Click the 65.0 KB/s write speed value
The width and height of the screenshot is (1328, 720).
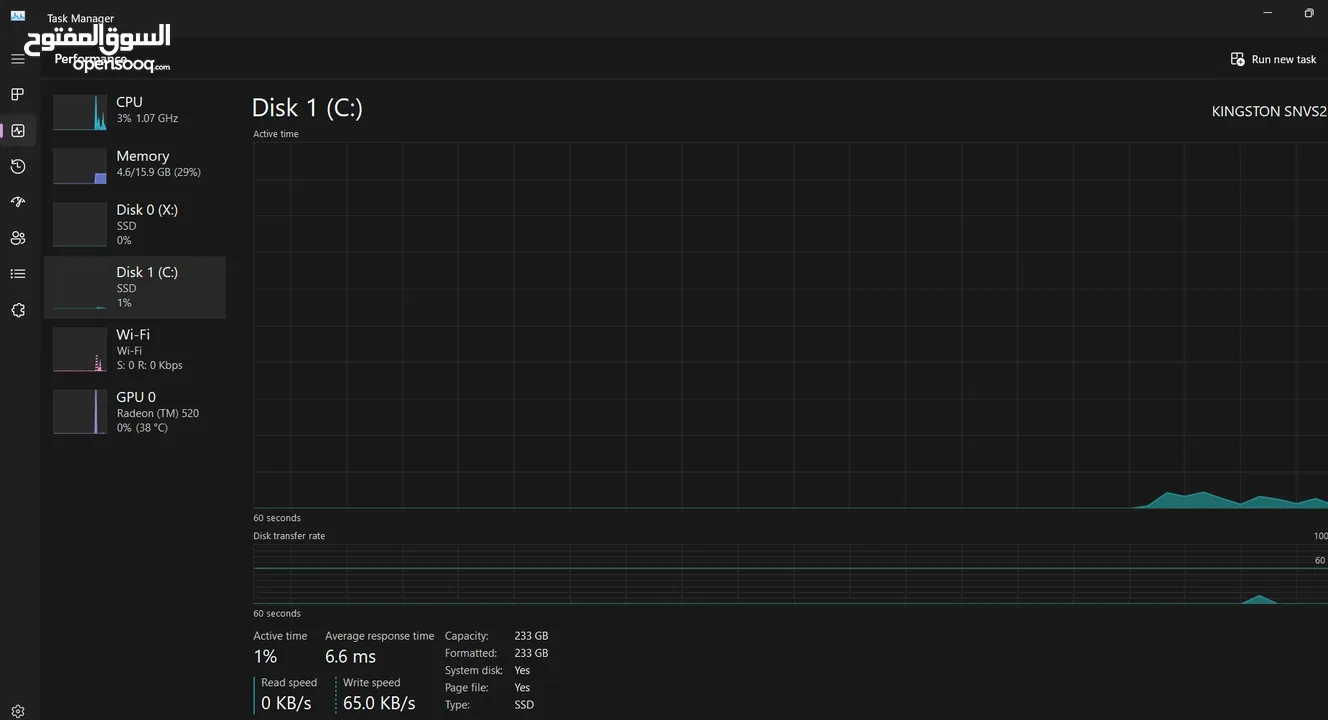click(379, 704)
